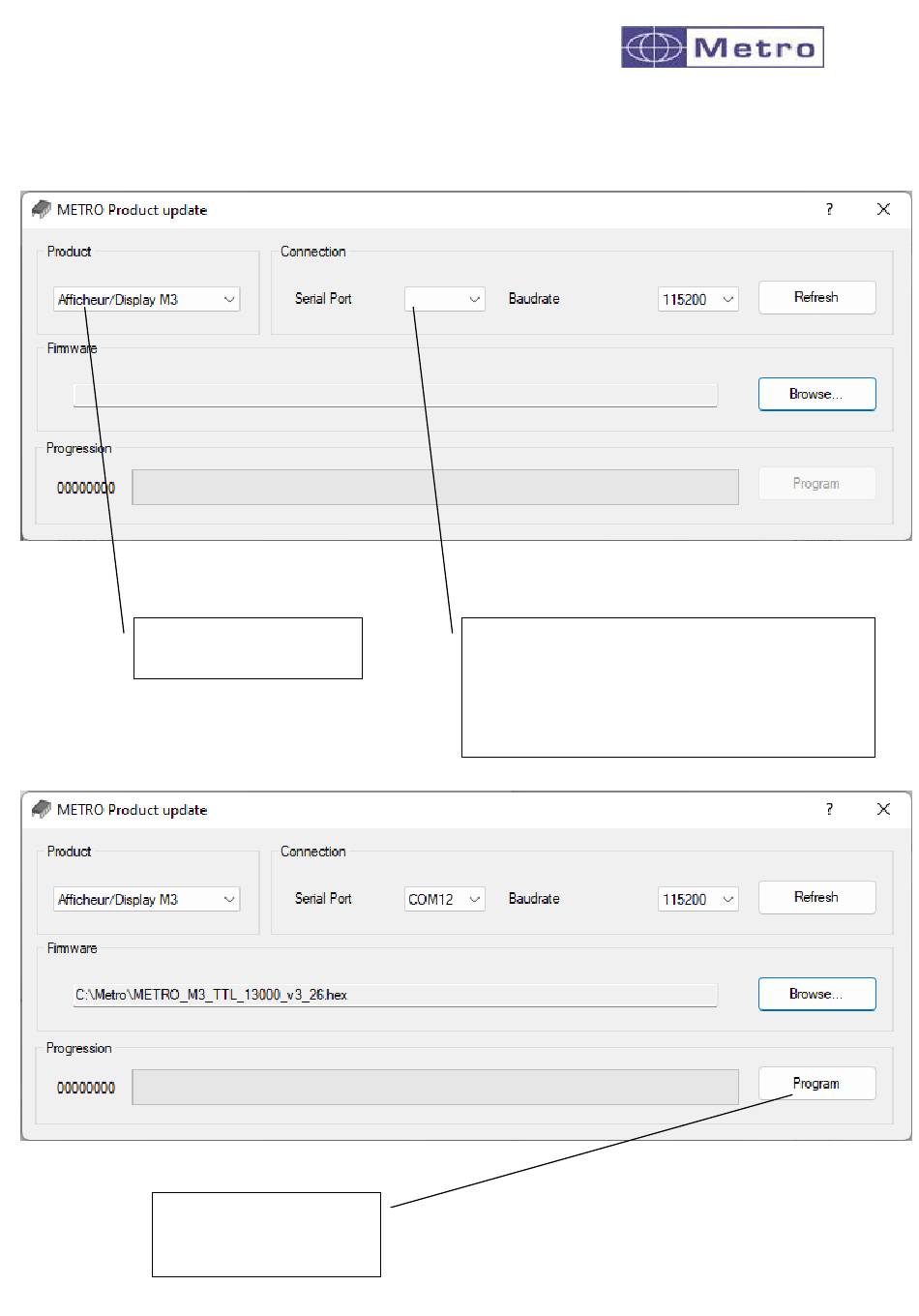Close the dialog showing COM12

coord(883,809)
